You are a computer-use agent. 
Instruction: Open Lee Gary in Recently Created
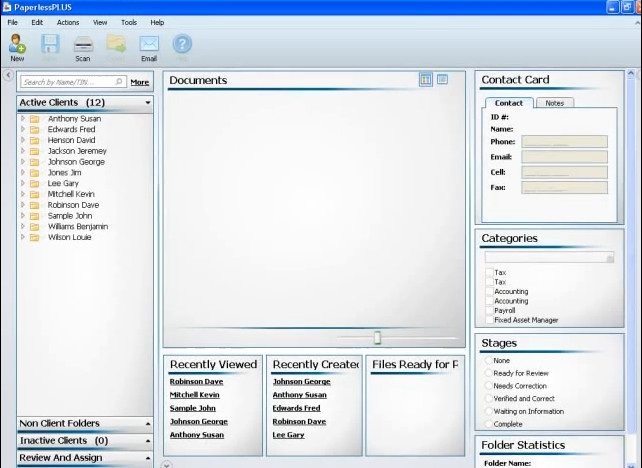coord(288,434)
